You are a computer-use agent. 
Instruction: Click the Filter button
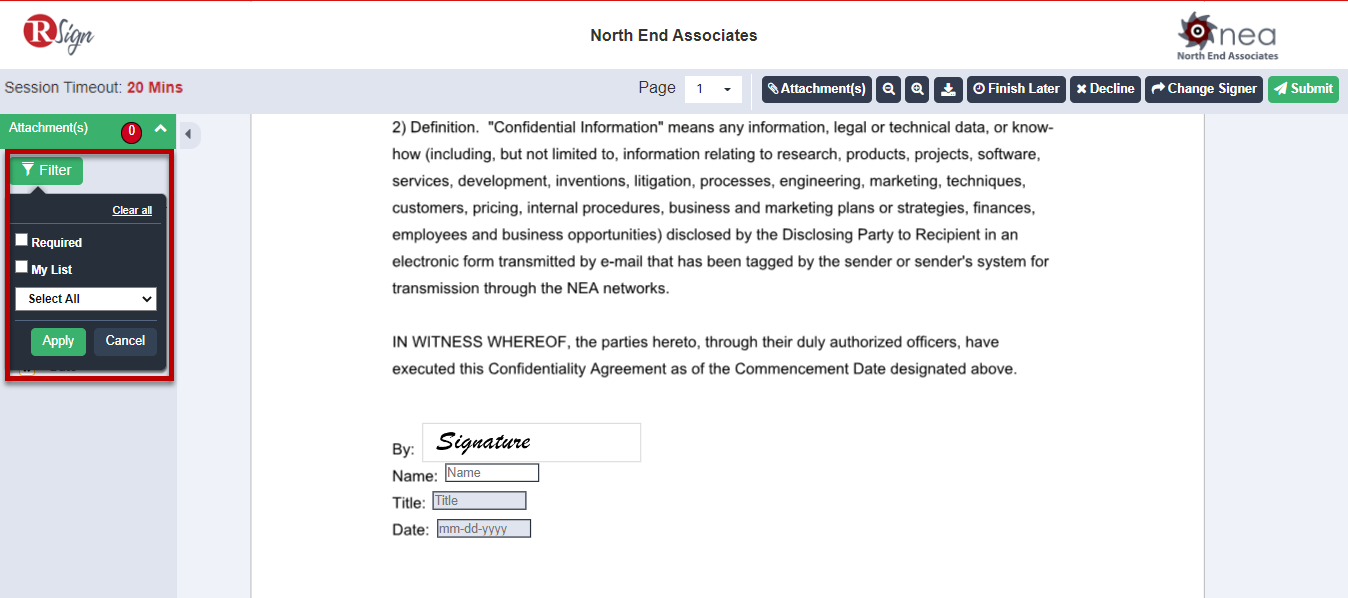(46, 170)
